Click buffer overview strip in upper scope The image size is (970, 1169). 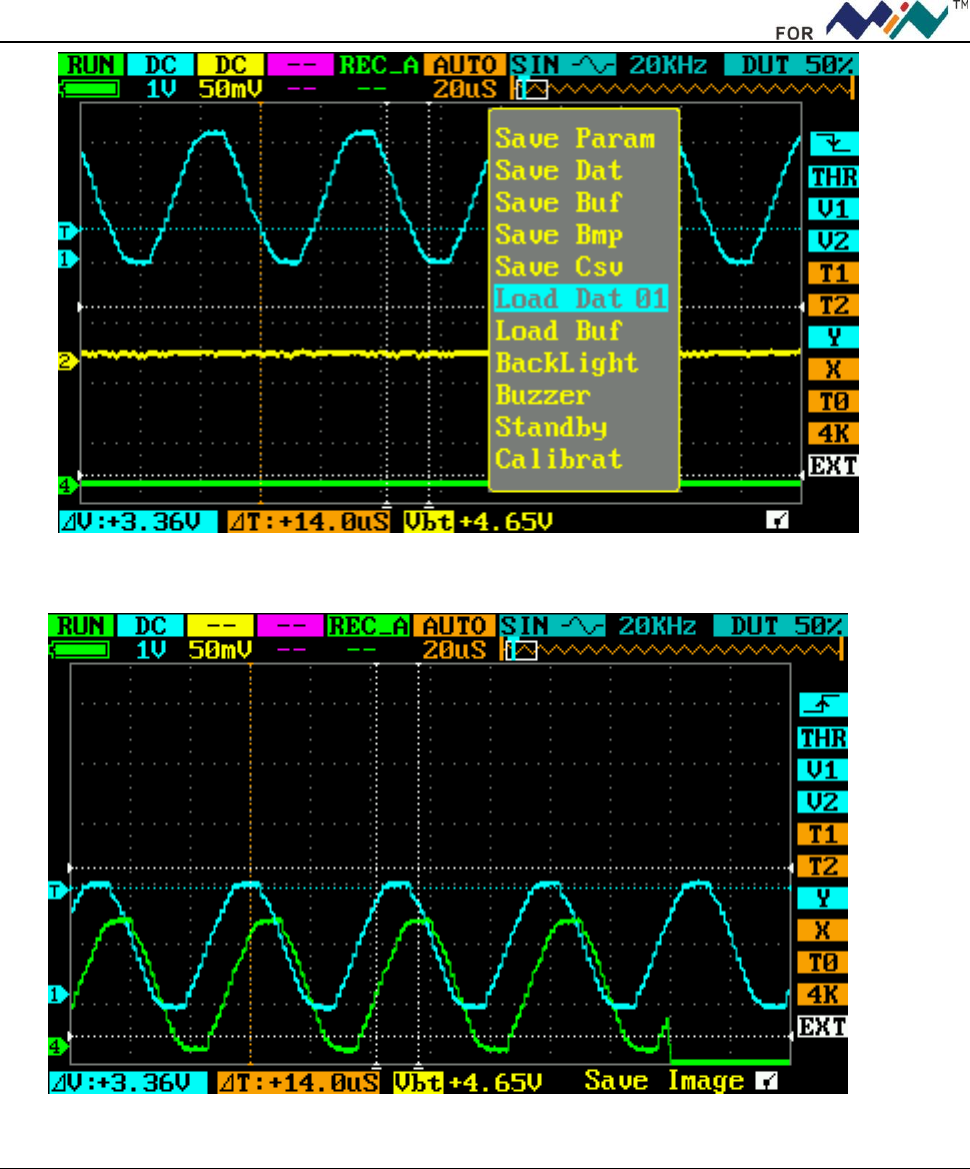click(x=683, y=90)
